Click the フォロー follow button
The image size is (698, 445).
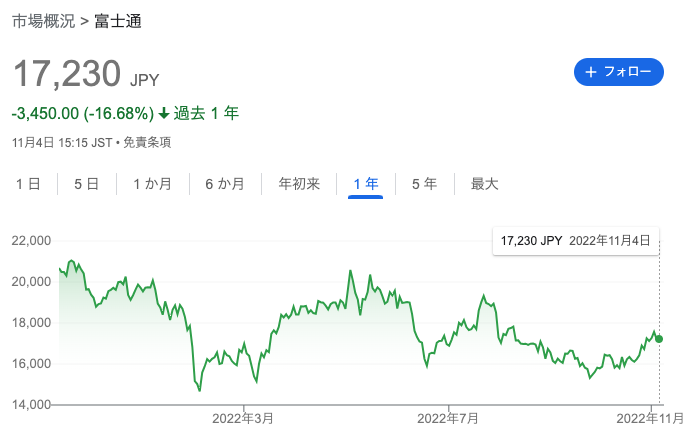(x=618, y=72)
